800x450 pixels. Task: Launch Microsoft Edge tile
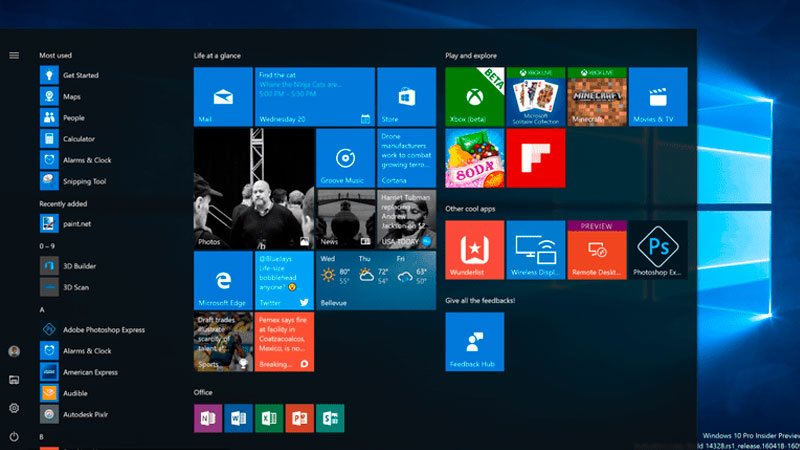[223, 279]
